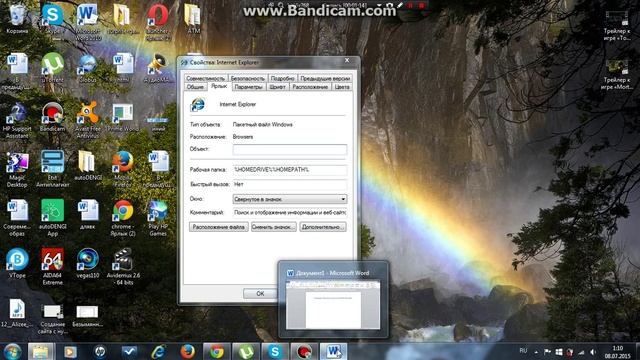Open the Recycle Bin (Корзина) desktop icon

pyautogui.click(x=17, y=19)
